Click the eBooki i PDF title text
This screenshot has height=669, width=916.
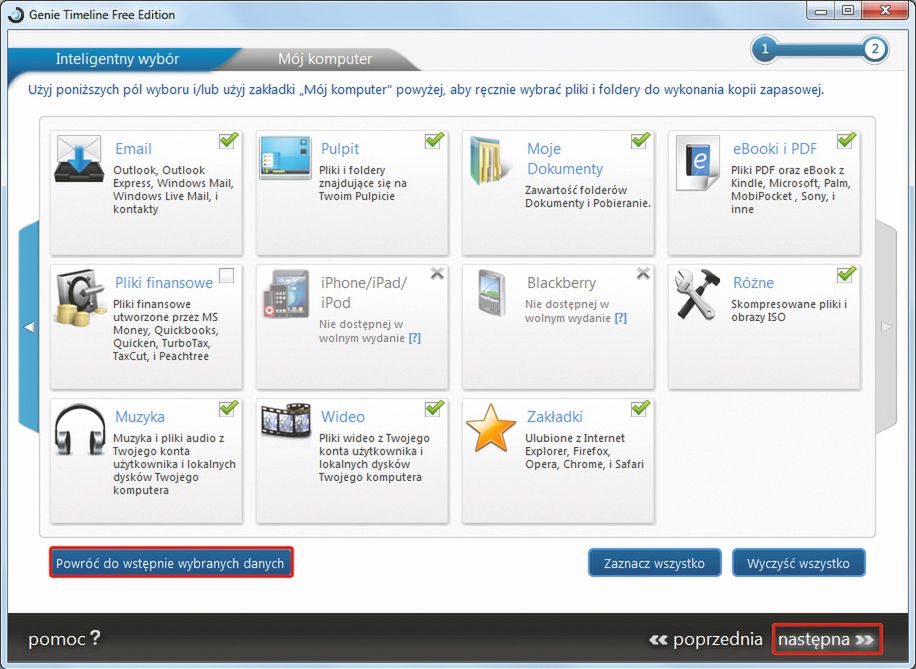pos(775,149)
